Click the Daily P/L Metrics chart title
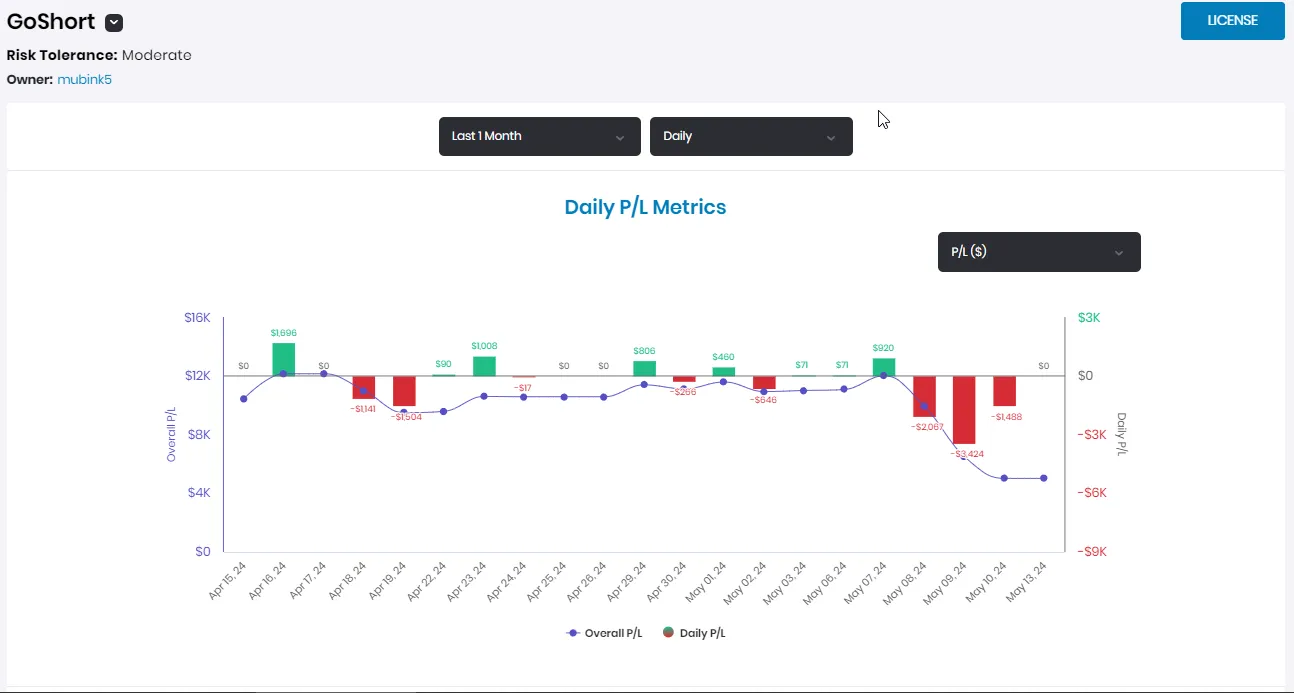The width and height of the screenshot is (1294, 693). coord(645,207)
